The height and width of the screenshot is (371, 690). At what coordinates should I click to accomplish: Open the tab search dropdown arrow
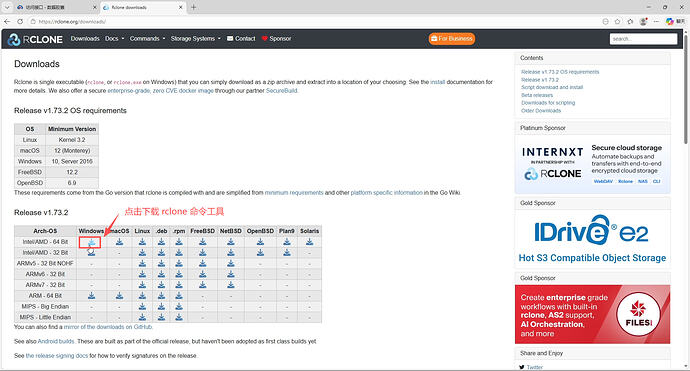pyautogui.click(x=7, y=7)
